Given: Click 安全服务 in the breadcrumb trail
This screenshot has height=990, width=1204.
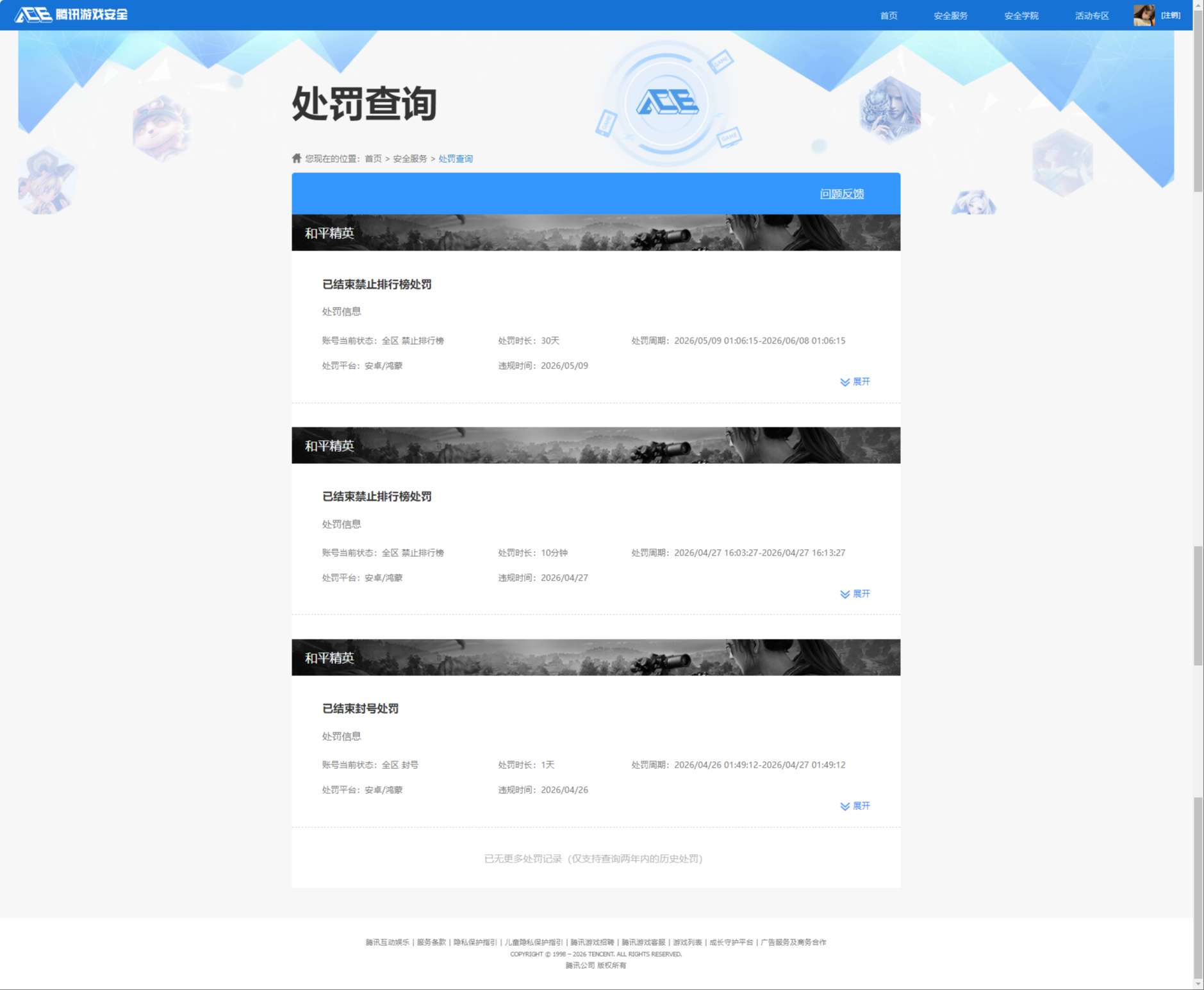Looking at the screenshot, I should (x=410, y=159).
